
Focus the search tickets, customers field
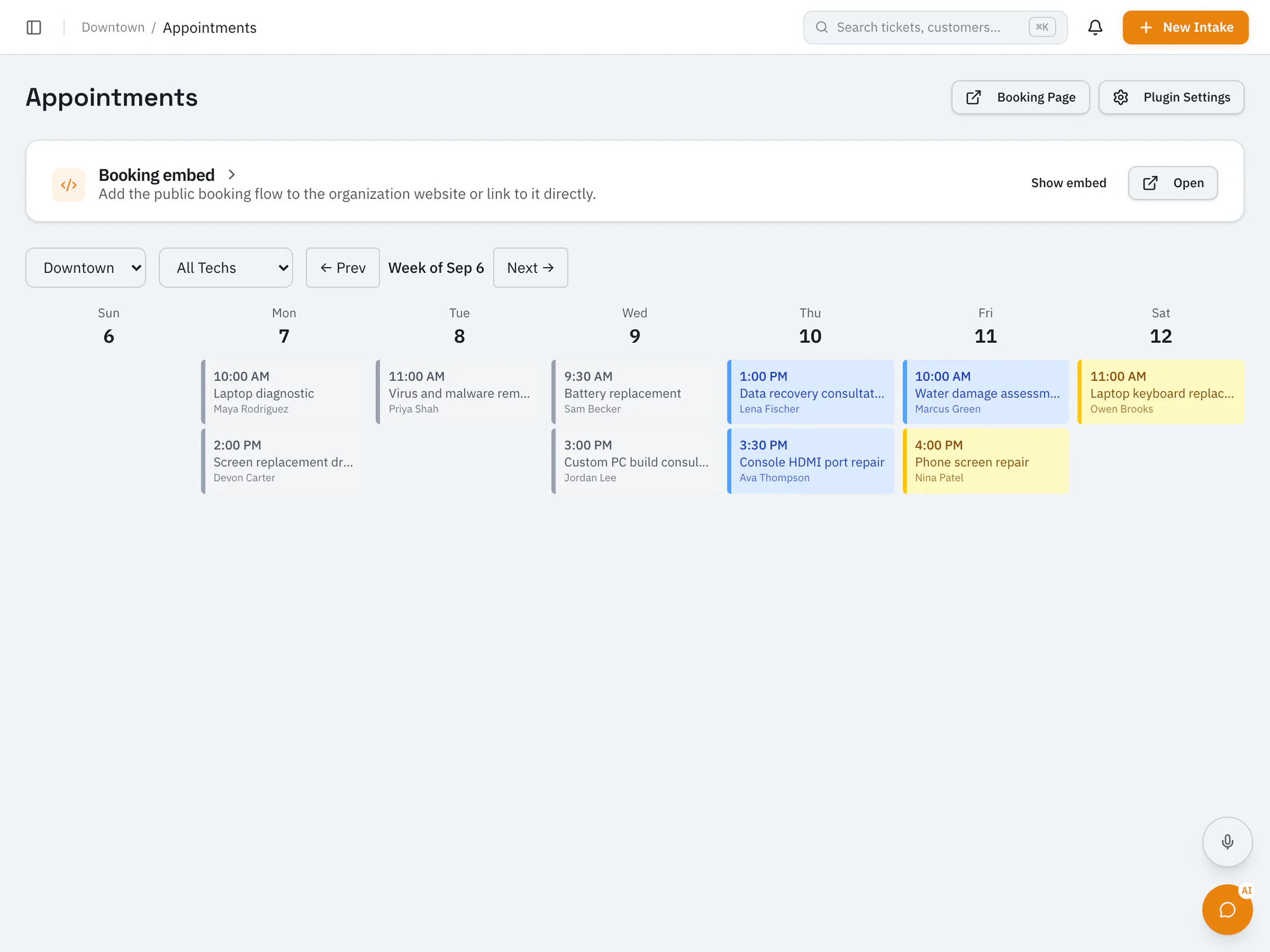point(935,27)
